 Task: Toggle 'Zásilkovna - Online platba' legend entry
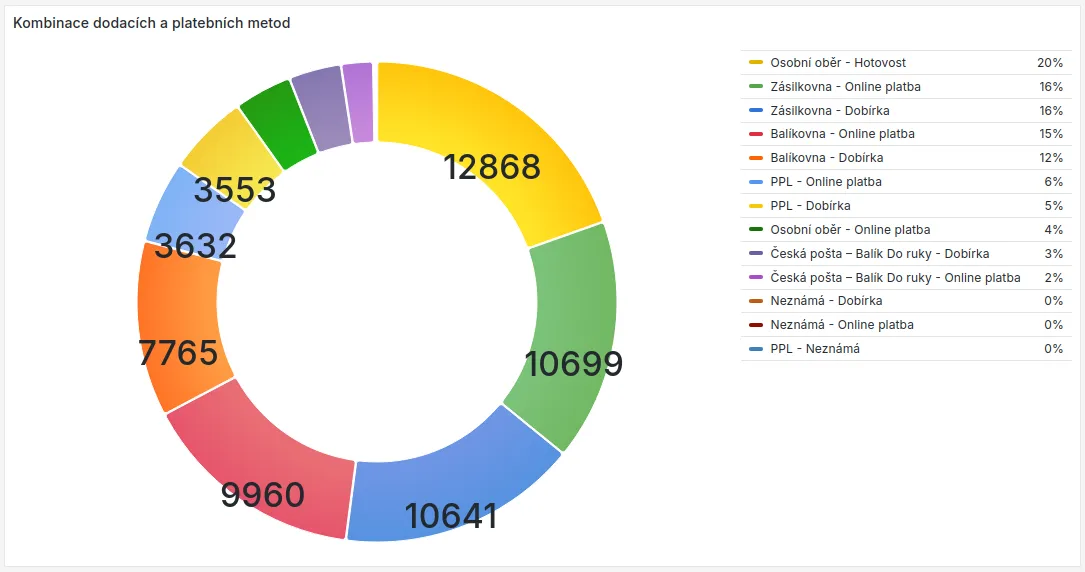tap(845, 87)
